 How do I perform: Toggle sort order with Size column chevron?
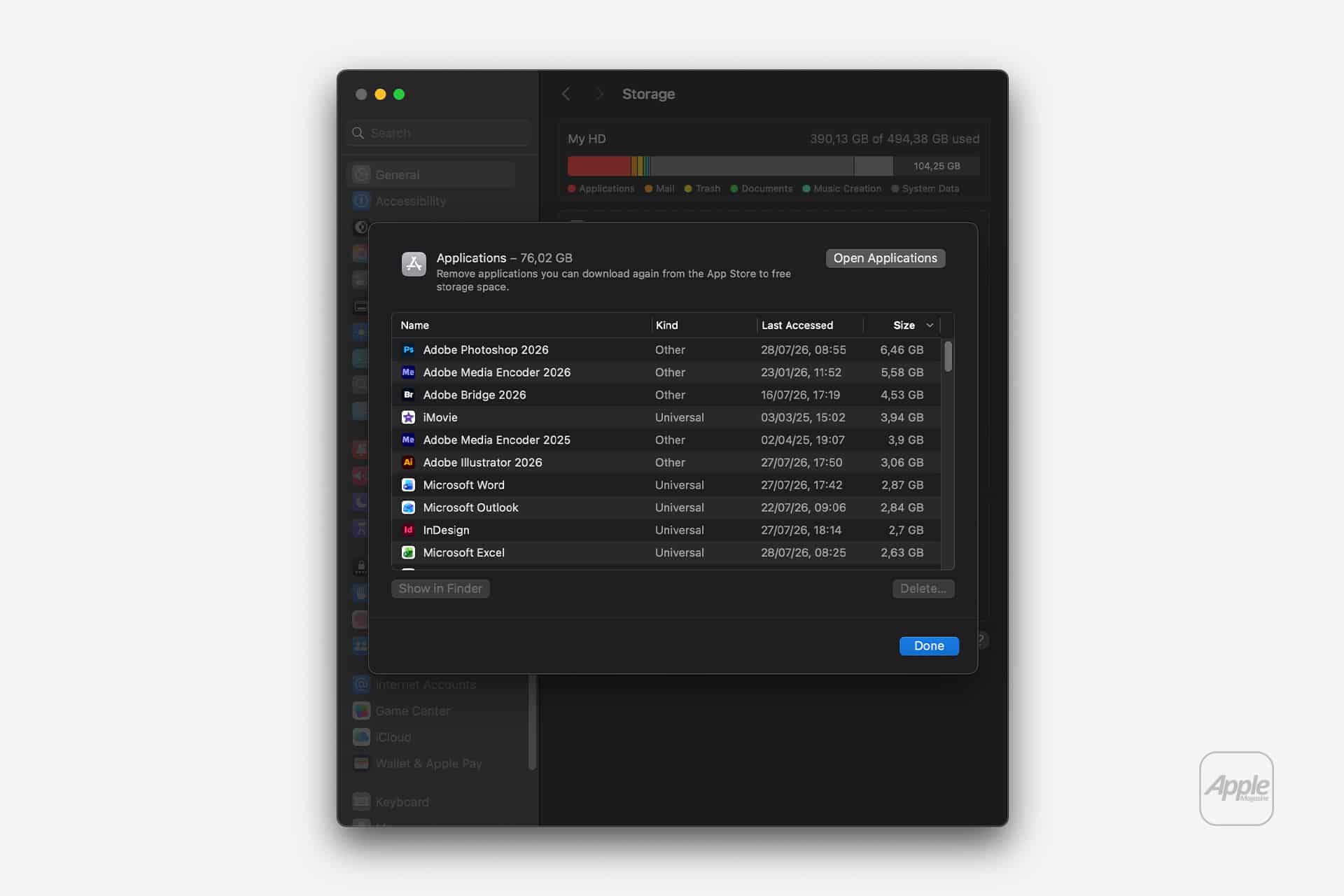(x=930, y=325)
